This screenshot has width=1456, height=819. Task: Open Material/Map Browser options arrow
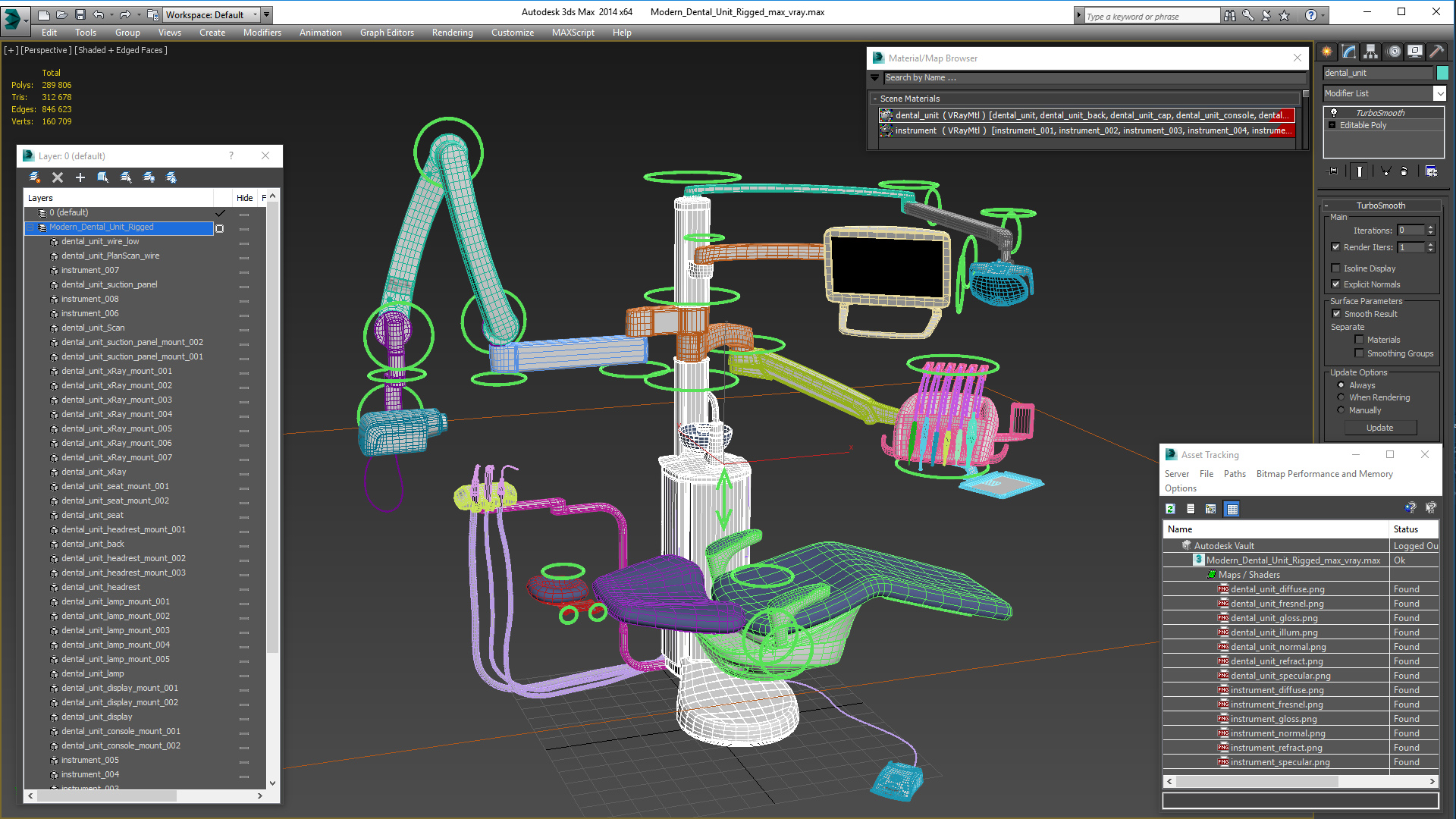pos(875,77)
